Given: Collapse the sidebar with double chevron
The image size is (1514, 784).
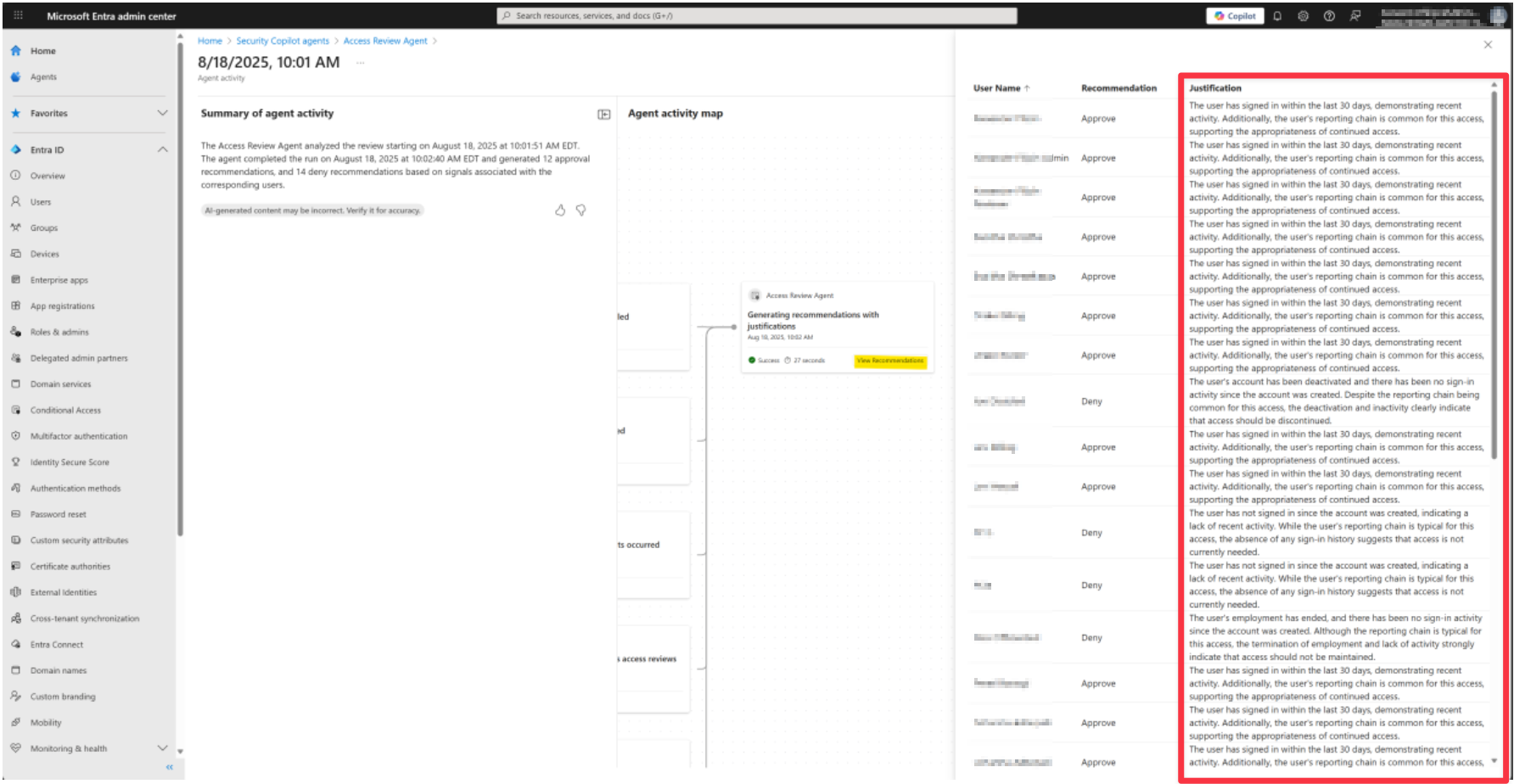Looking at the screenshot, I should click(x=169, y=767).
